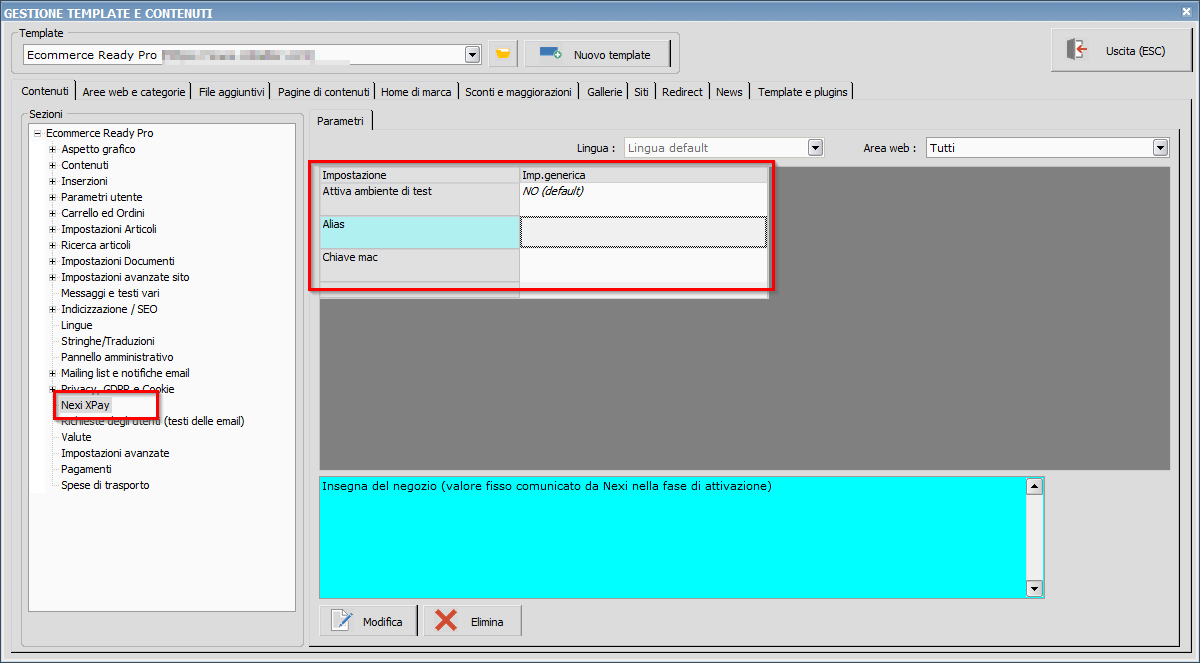Click the Attiva ambiente di test row label
Viewport: 1200px width, 663px height.
coord(420,199)
